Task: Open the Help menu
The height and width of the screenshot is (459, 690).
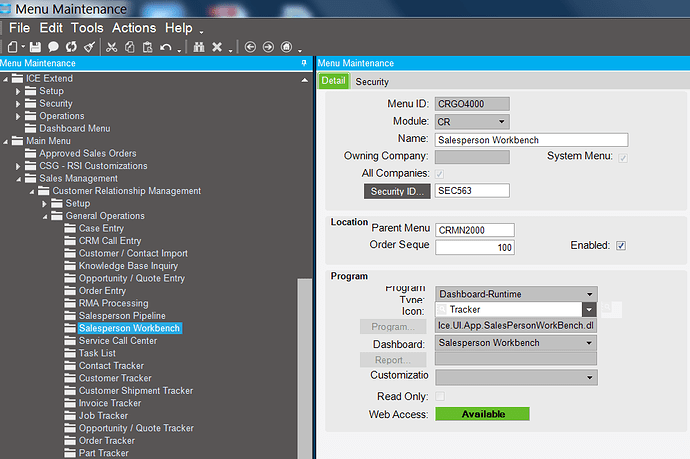Action: [x=179, y=28]
